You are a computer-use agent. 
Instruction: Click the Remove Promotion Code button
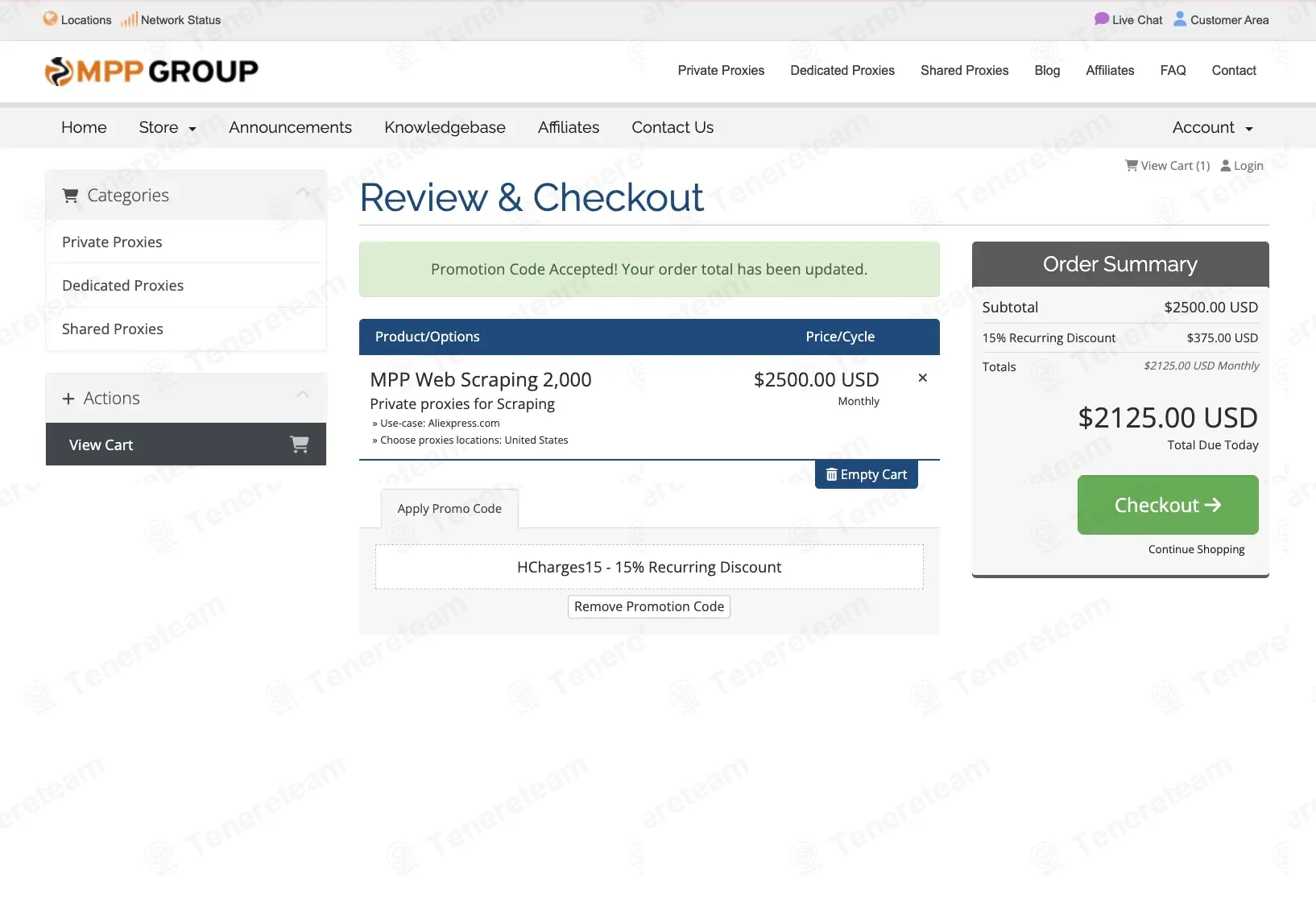(x=649, y=606)
